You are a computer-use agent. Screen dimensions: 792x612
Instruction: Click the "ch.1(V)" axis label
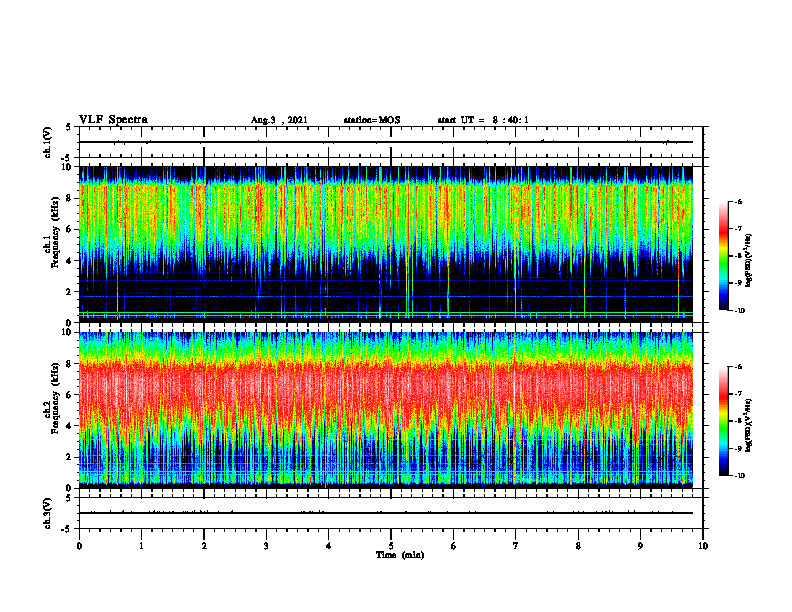point(47,142)
